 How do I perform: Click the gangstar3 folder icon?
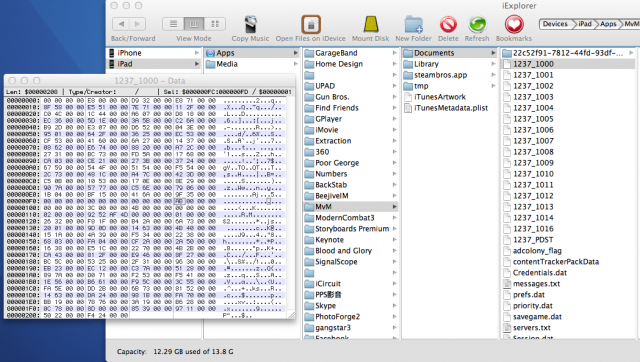click(x=309, y=328)
